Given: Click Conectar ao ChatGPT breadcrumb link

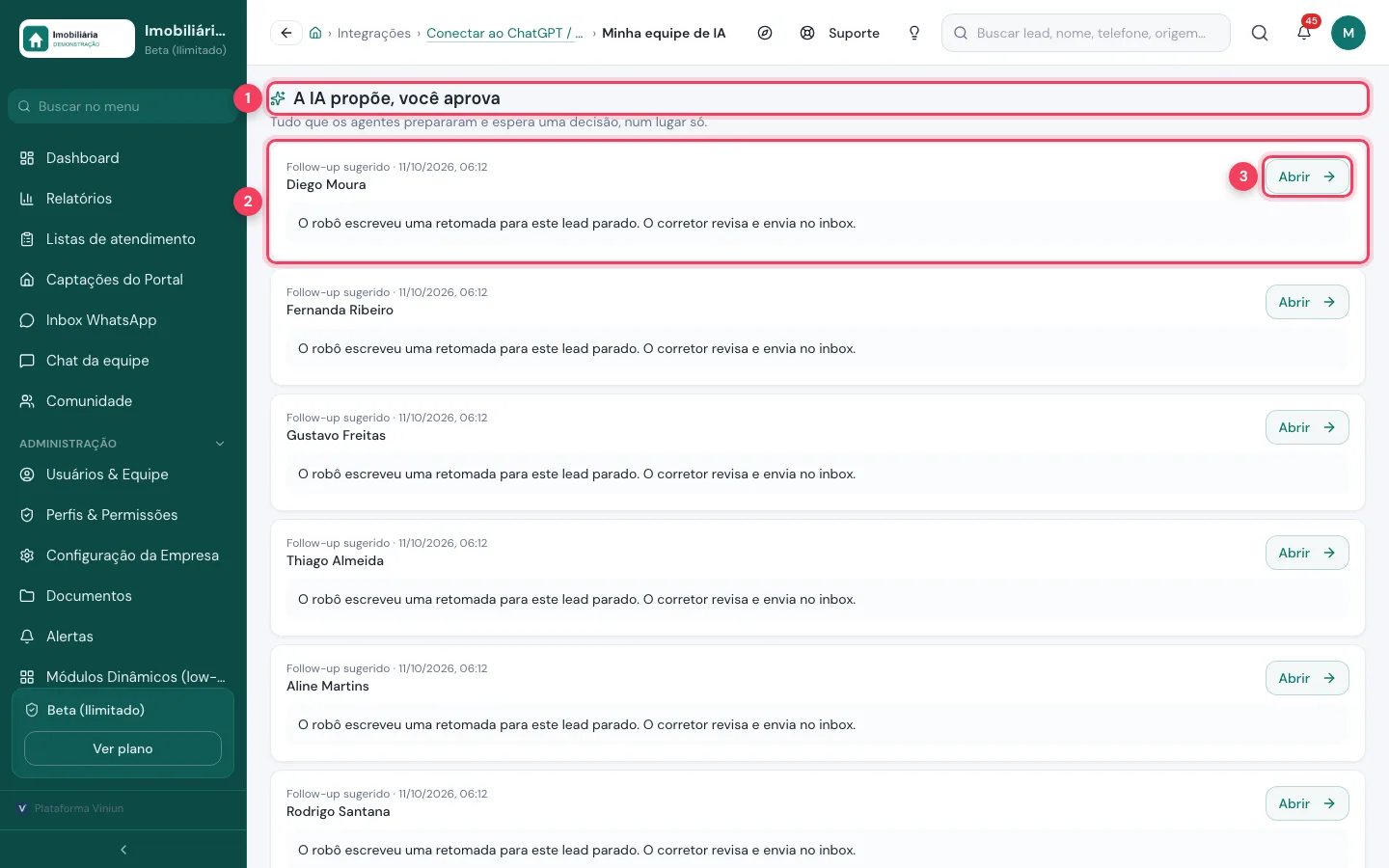Looking at the screenshot, I should point(504,33).
